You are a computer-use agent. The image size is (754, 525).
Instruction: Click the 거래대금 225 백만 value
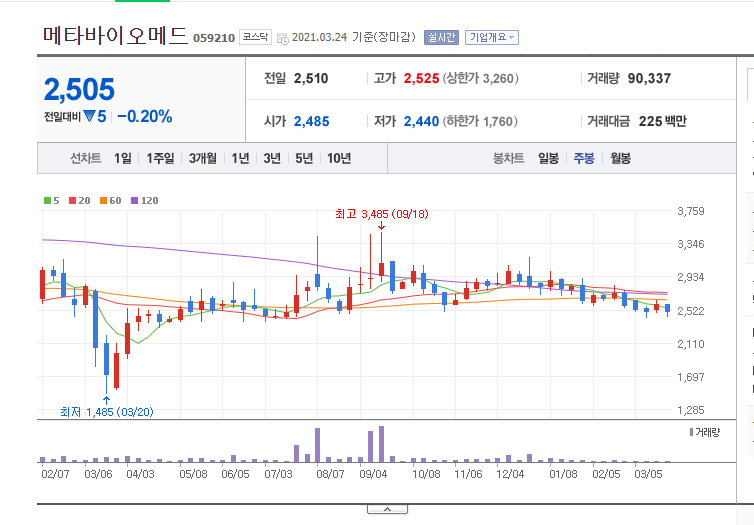click(663, 121)
